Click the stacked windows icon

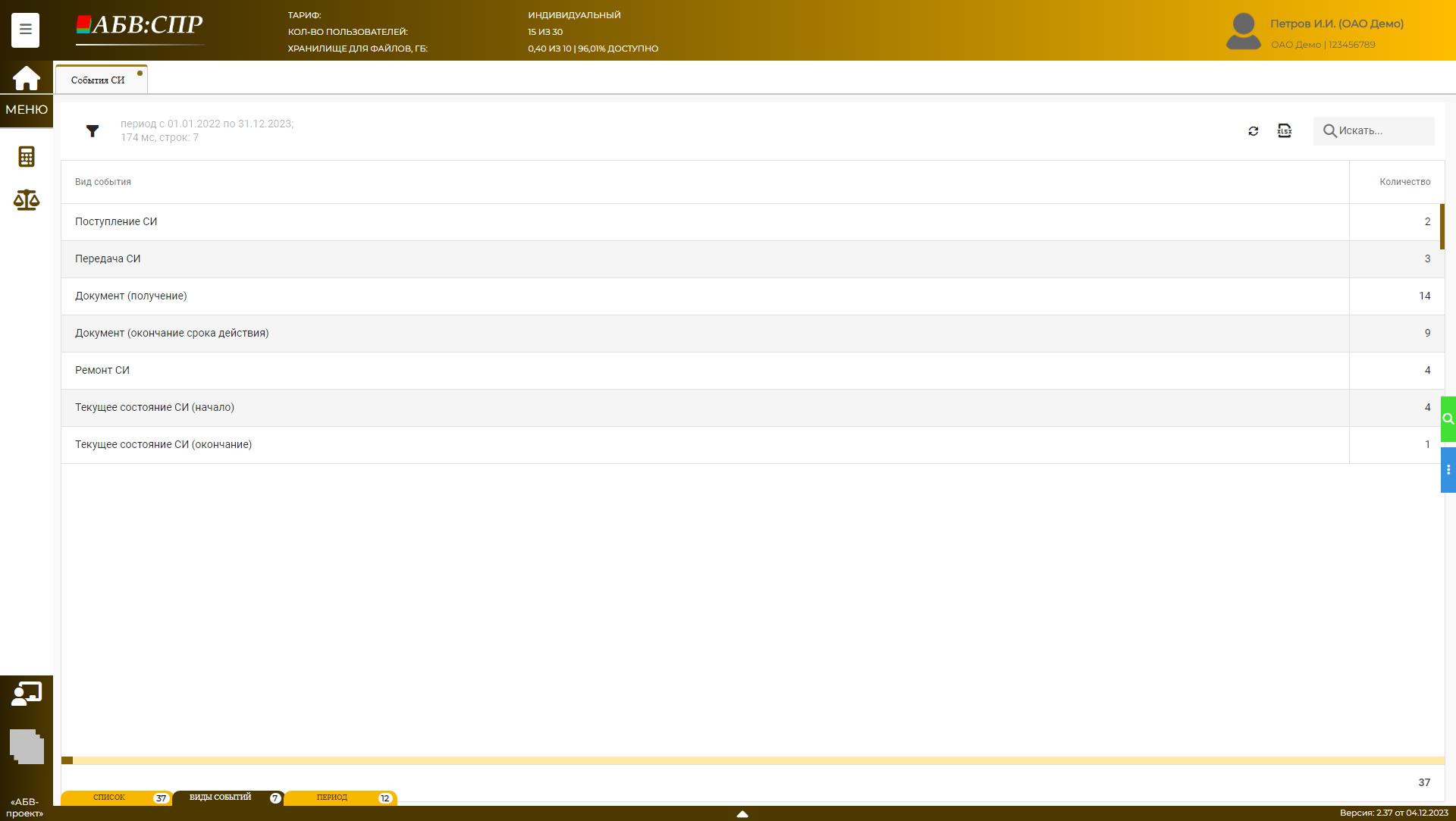pos(27,747)
